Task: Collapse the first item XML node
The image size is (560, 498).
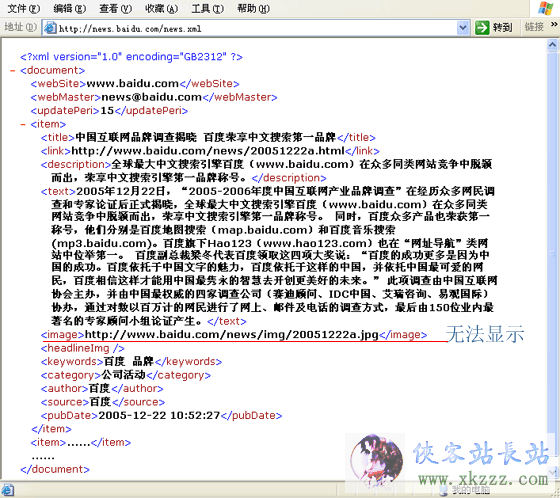Action: 23,125
